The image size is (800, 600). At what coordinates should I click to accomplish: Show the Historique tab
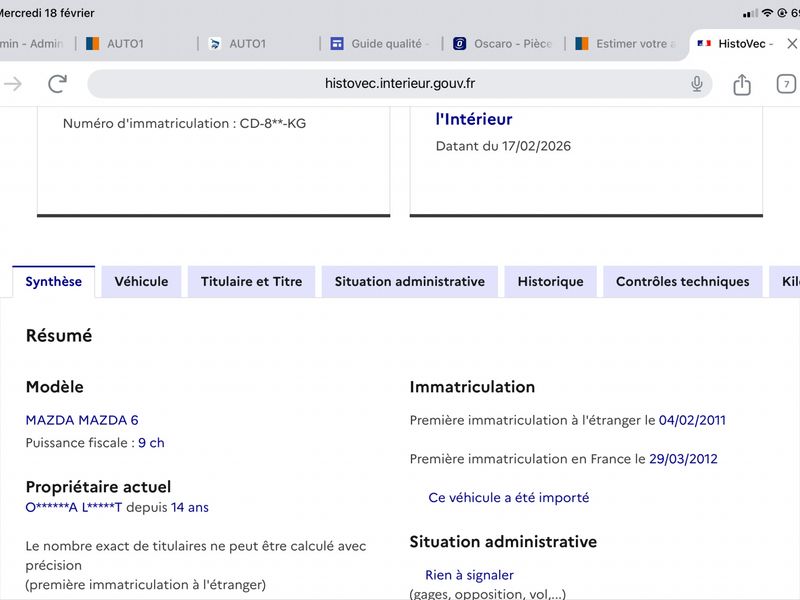[x=551, y=282]
